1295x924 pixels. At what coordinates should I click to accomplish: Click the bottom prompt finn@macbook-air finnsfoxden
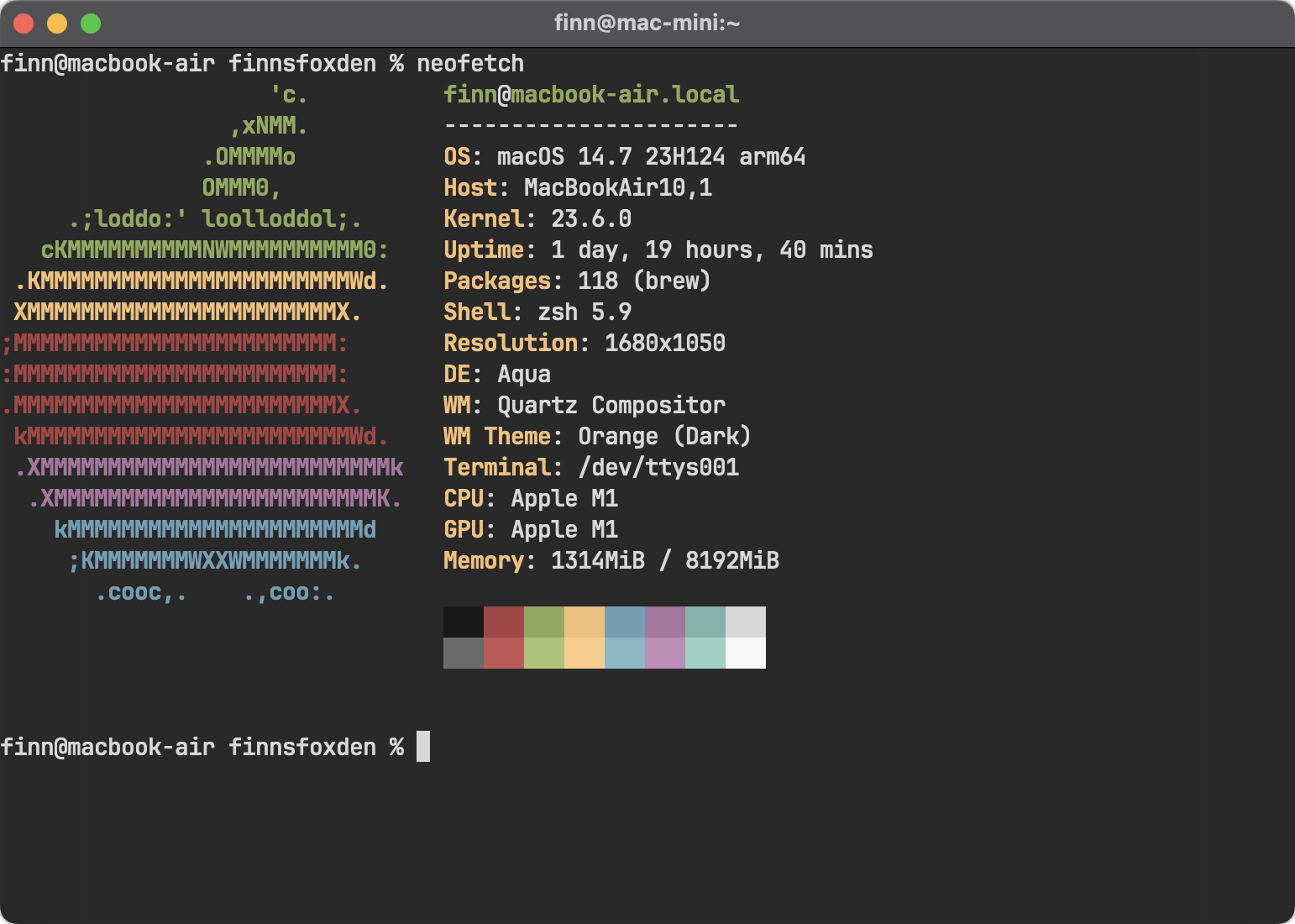[188, 747]
